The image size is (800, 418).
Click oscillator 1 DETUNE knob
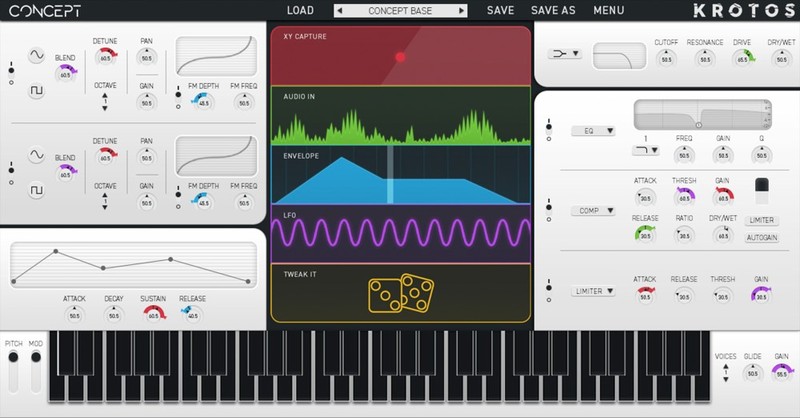(x=106, y=58)
